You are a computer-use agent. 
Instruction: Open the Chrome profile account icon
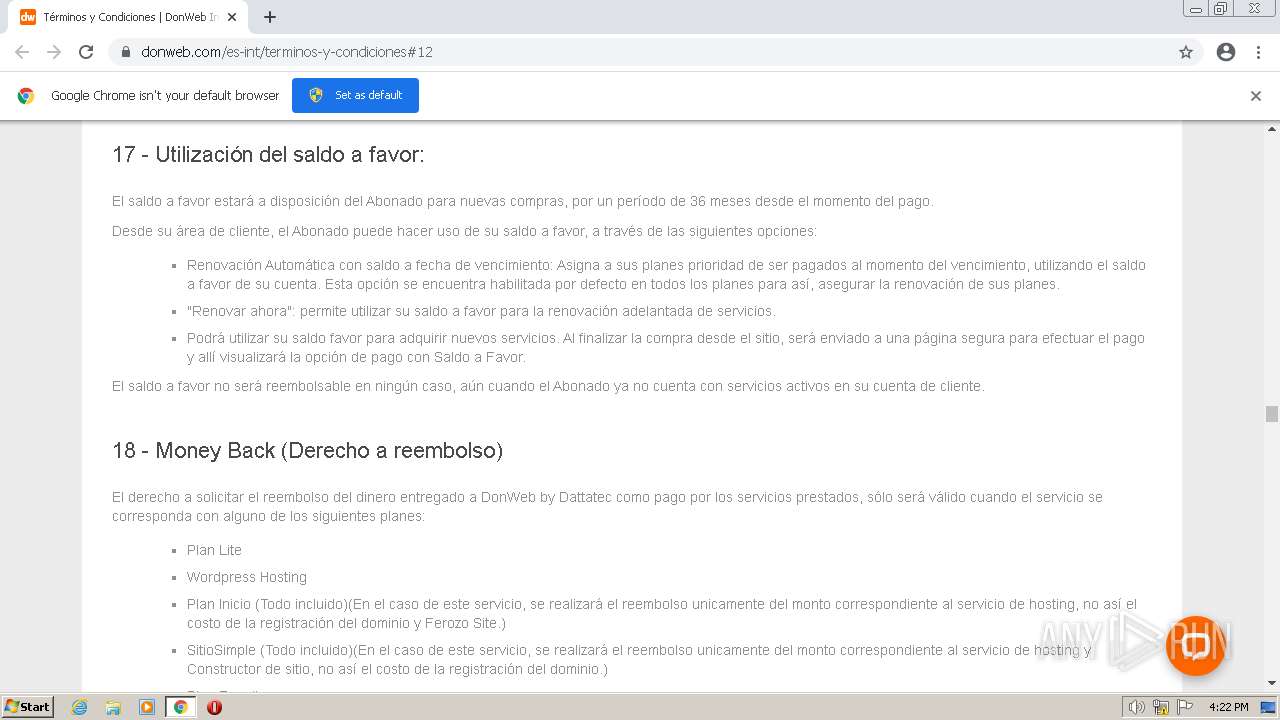pyautogui.click(x=1226, y=52)
